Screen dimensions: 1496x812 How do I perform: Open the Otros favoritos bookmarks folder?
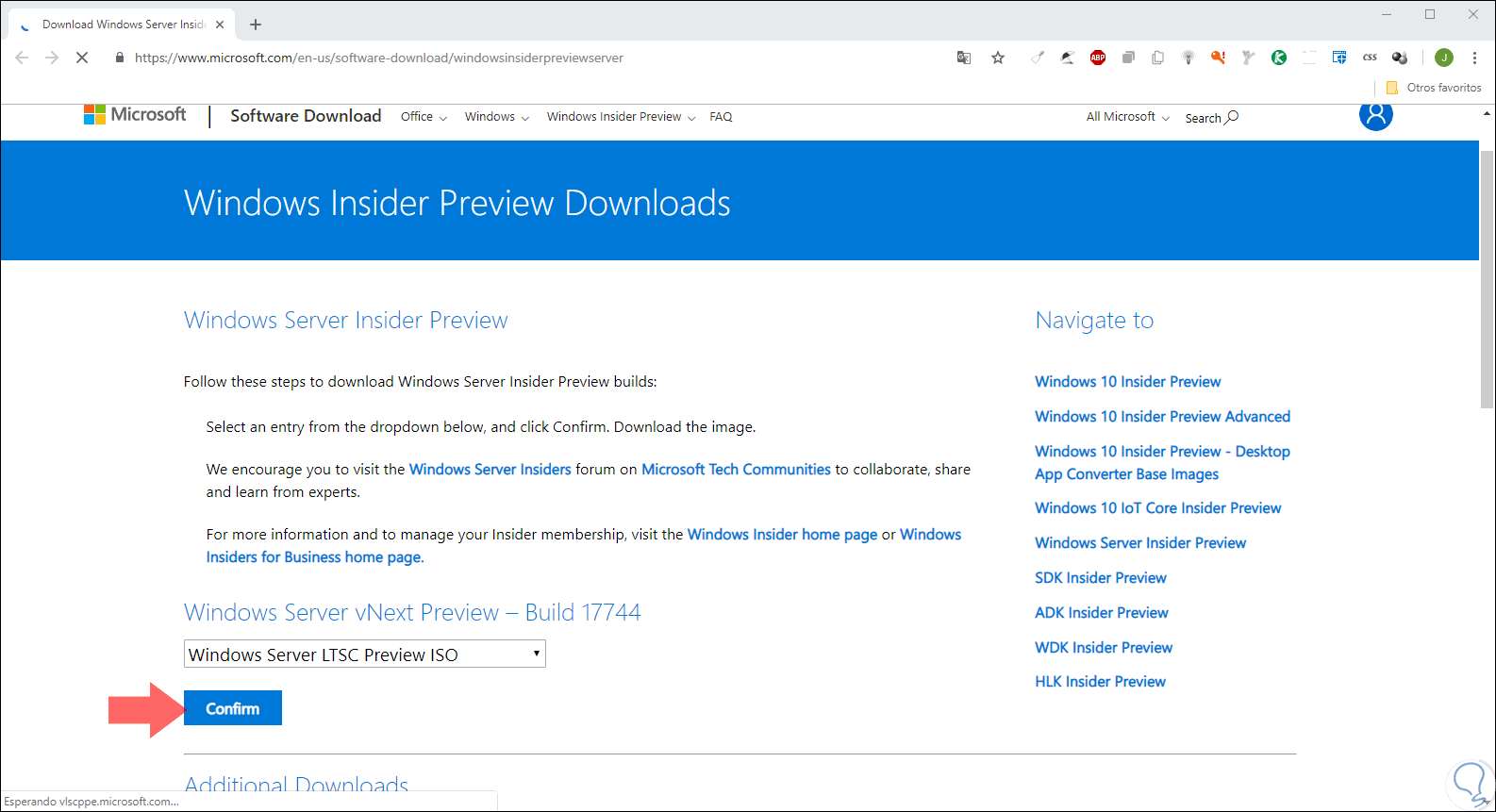[x=1434, y=88]
